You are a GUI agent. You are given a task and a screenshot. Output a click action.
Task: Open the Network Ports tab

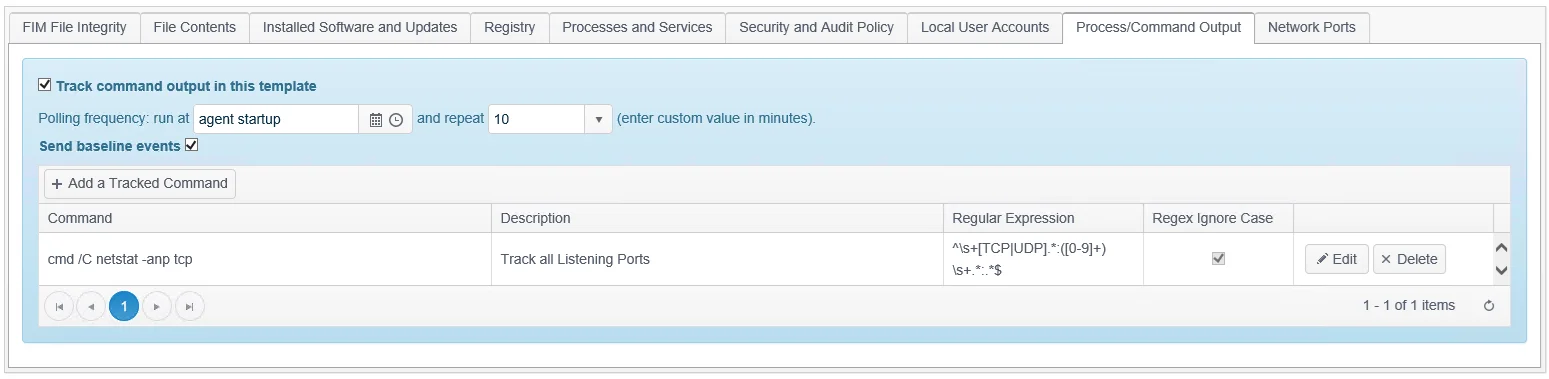coord(1311,28)
